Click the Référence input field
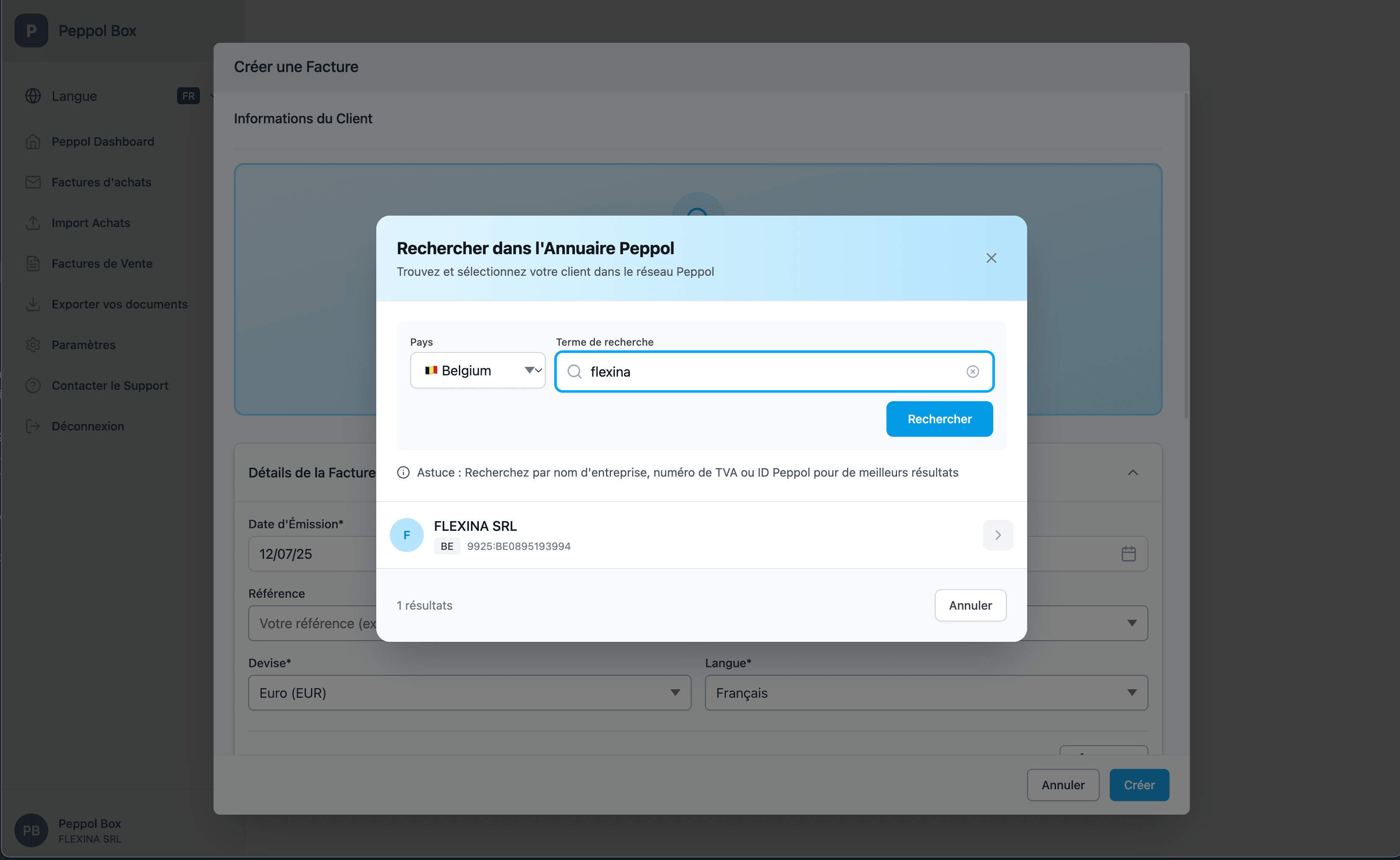The width and height of the screenshot is (1400, 860). coord(312,623)
